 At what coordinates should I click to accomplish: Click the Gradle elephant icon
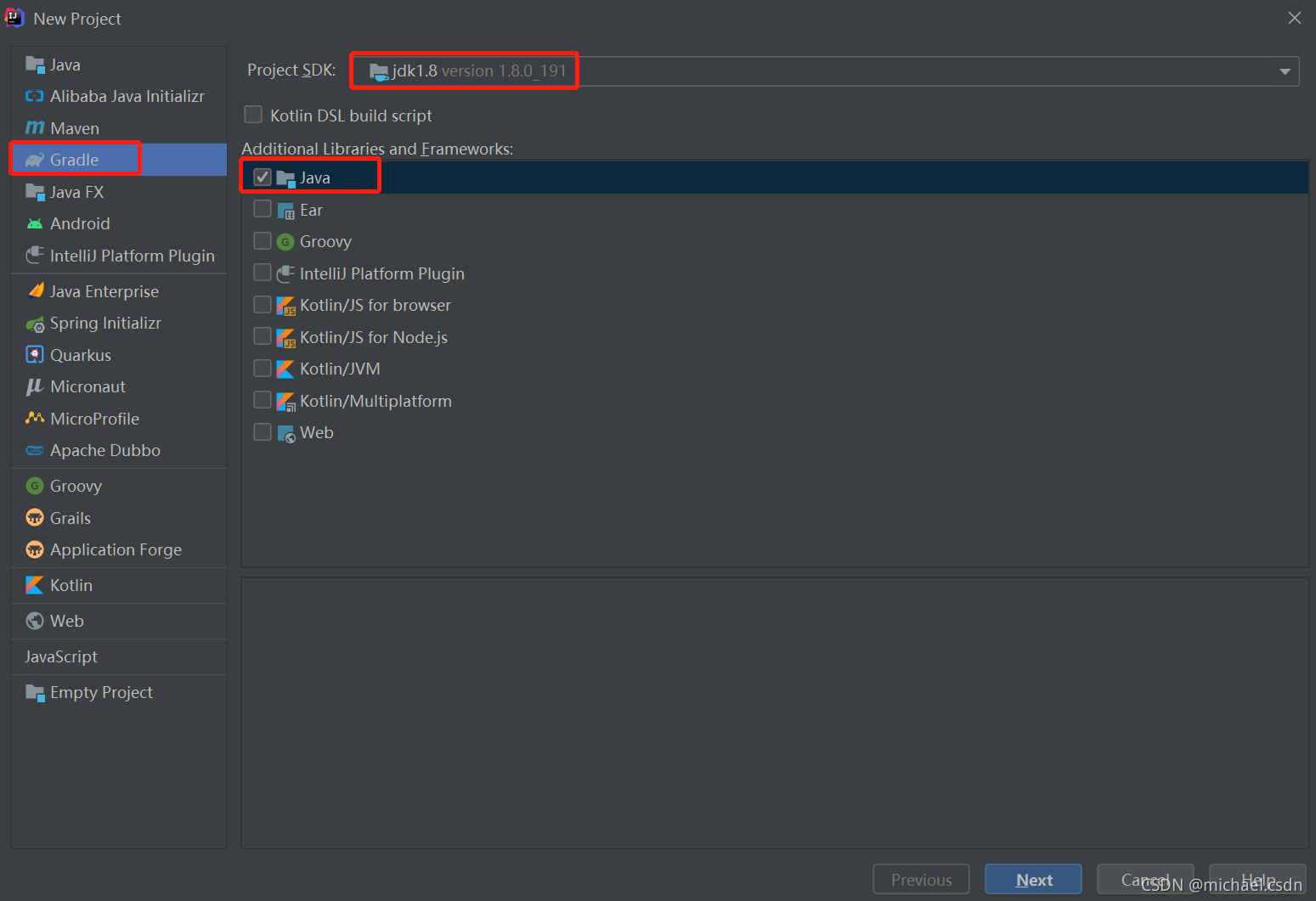(35, 160)
